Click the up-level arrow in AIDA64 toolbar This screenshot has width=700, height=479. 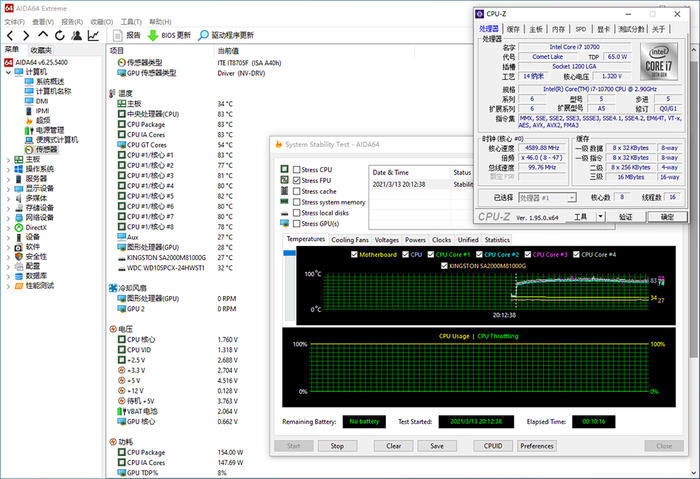coord(43,35)
